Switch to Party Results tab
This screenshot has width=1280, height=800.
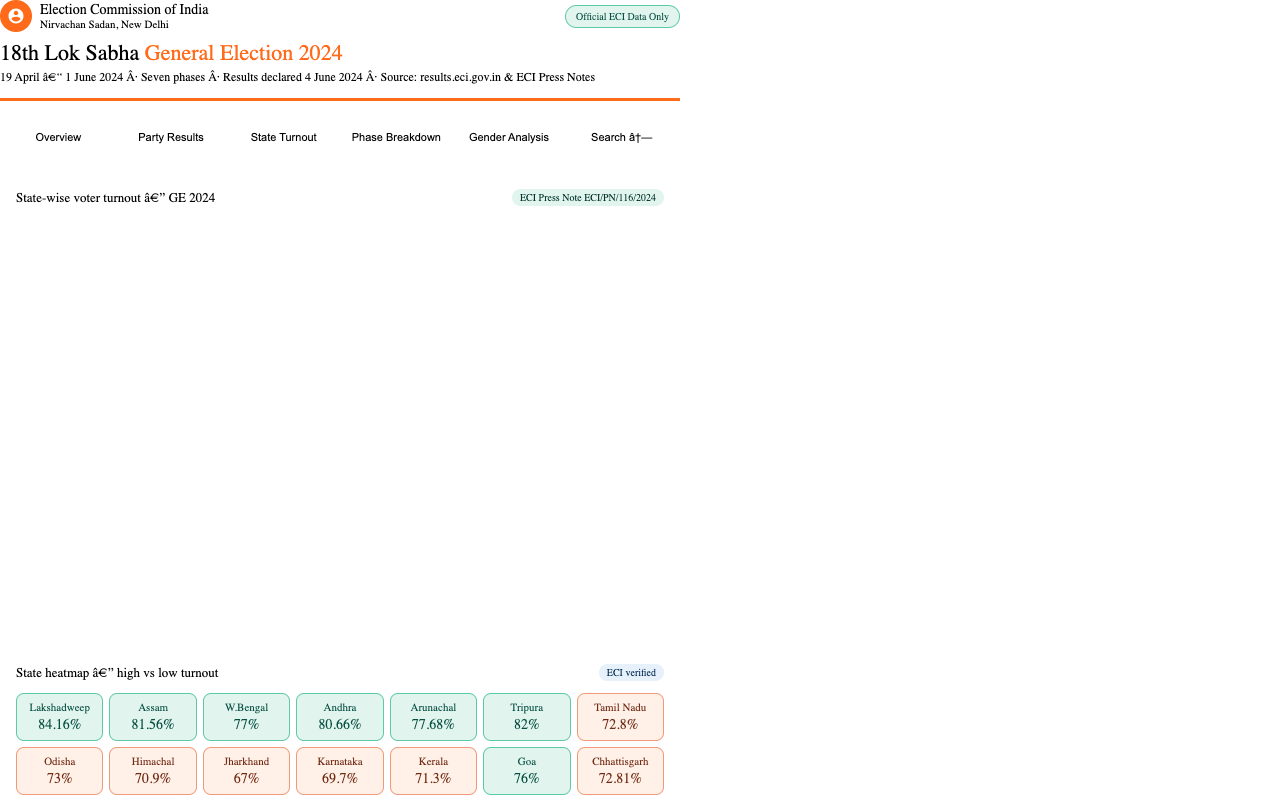[x=171, y=137]
